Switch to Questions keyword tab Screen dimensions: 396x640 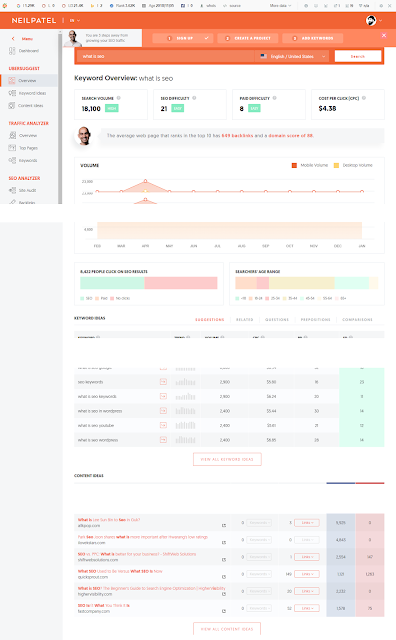(x=277, y=320)
